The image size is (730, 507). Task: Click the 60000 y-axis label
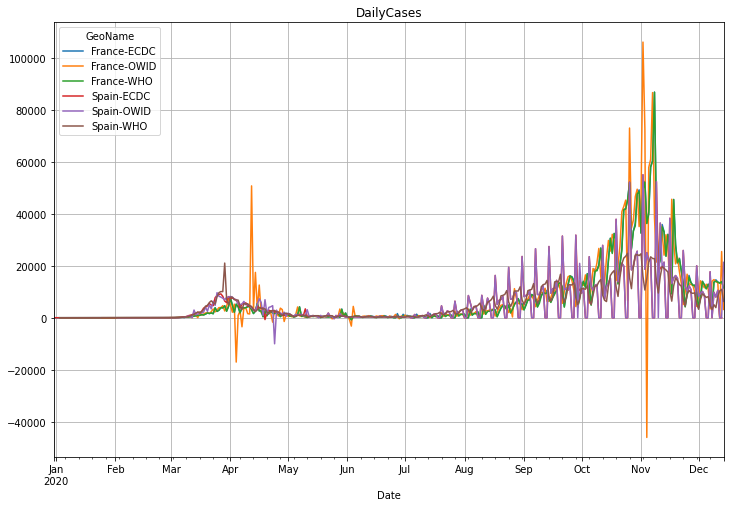30,163
